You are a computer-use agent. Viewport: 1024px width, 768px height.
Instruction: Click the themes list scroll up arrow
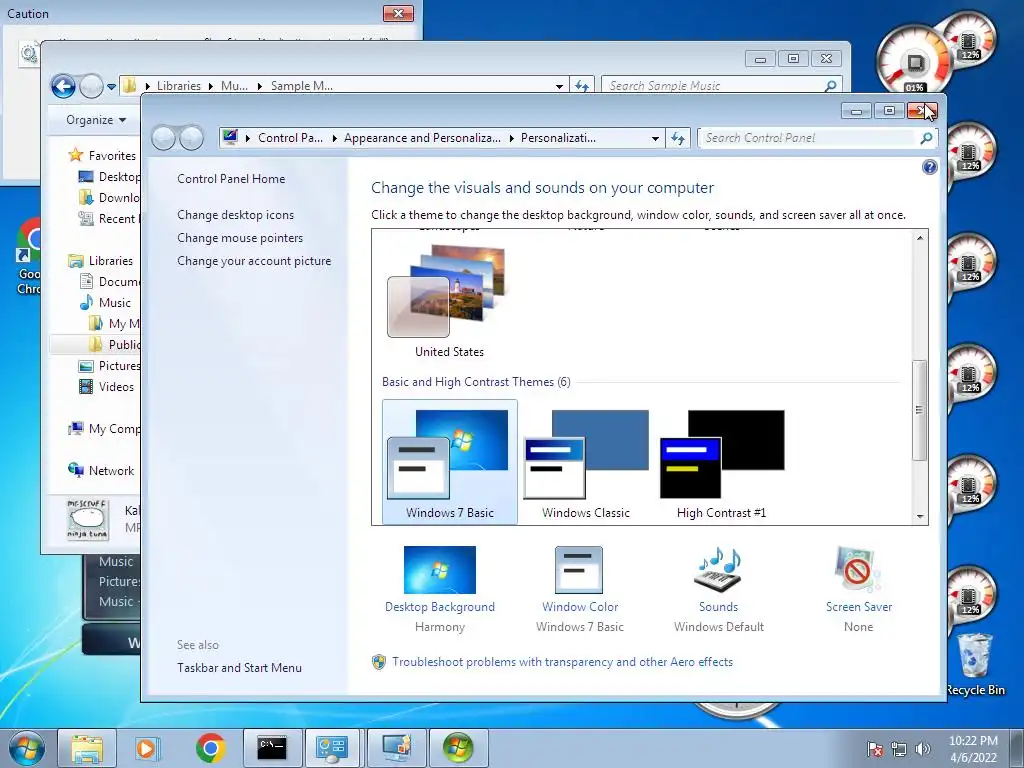(920, 238)
